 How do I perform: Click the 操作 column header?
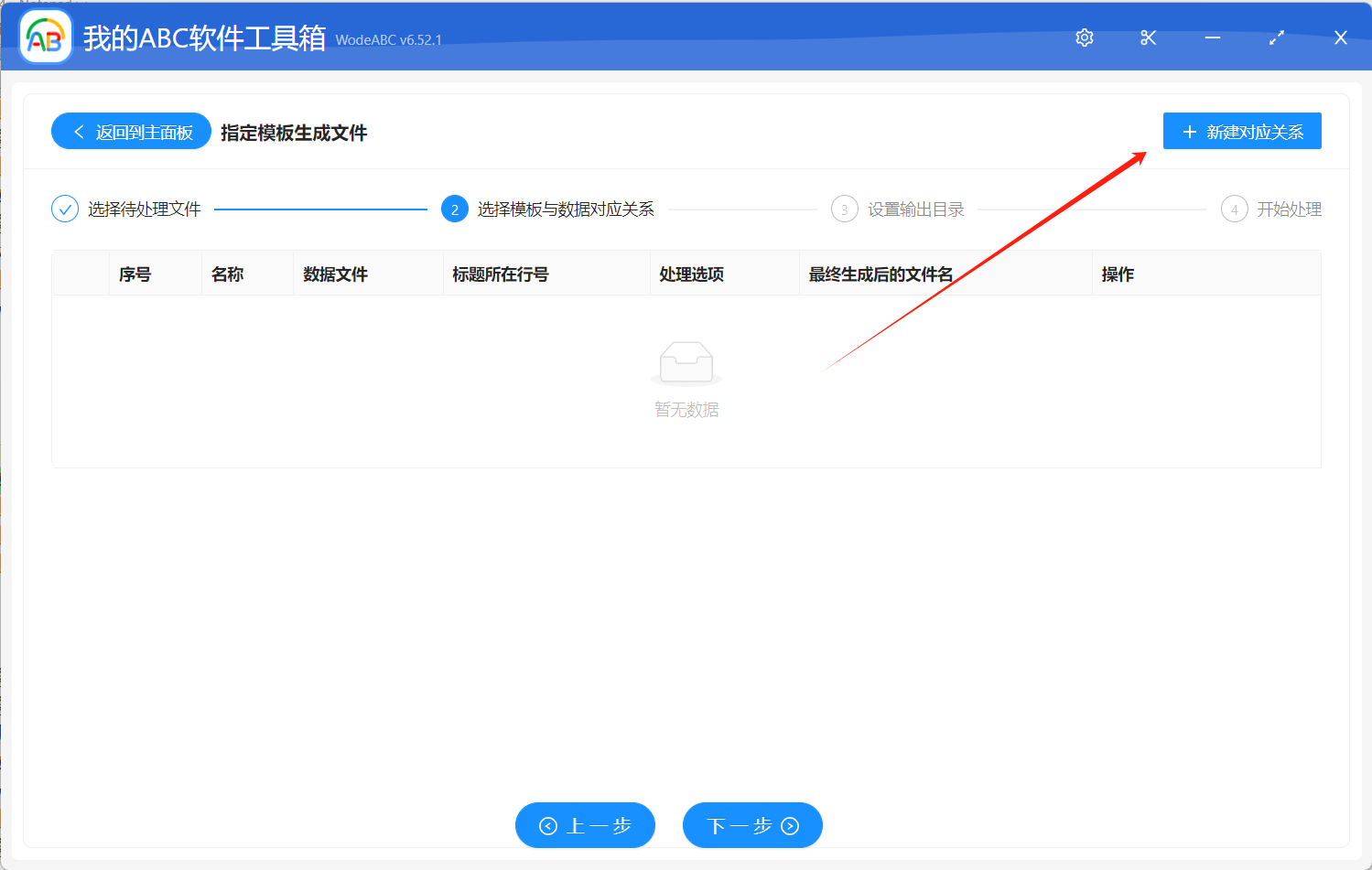[x=1118, y=273]
